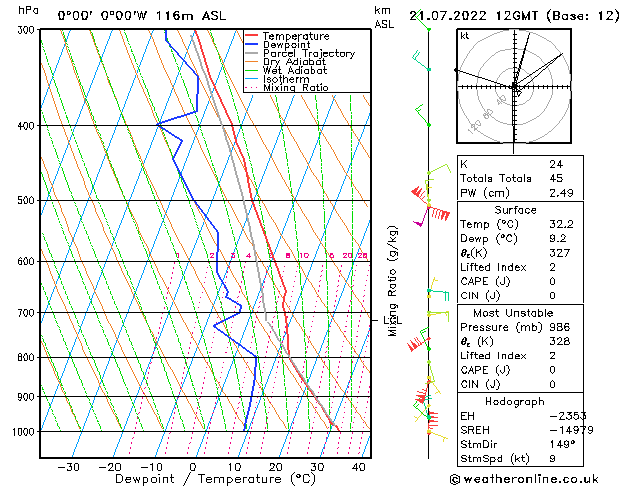Select the Pressure (mb) value 986

560,327
